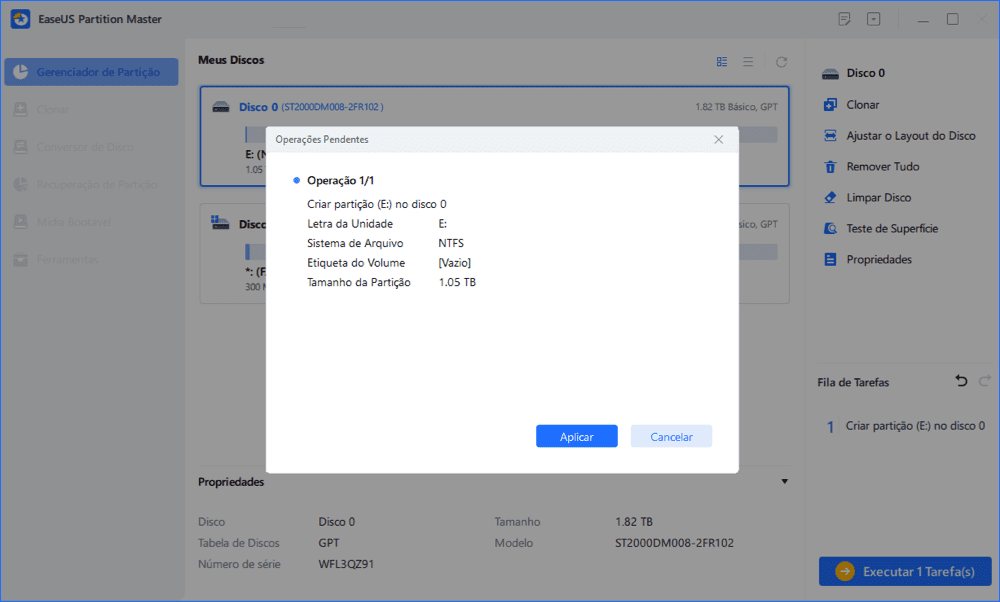Click the Disco 0 drive icon in the disk list

pos(221,107)
